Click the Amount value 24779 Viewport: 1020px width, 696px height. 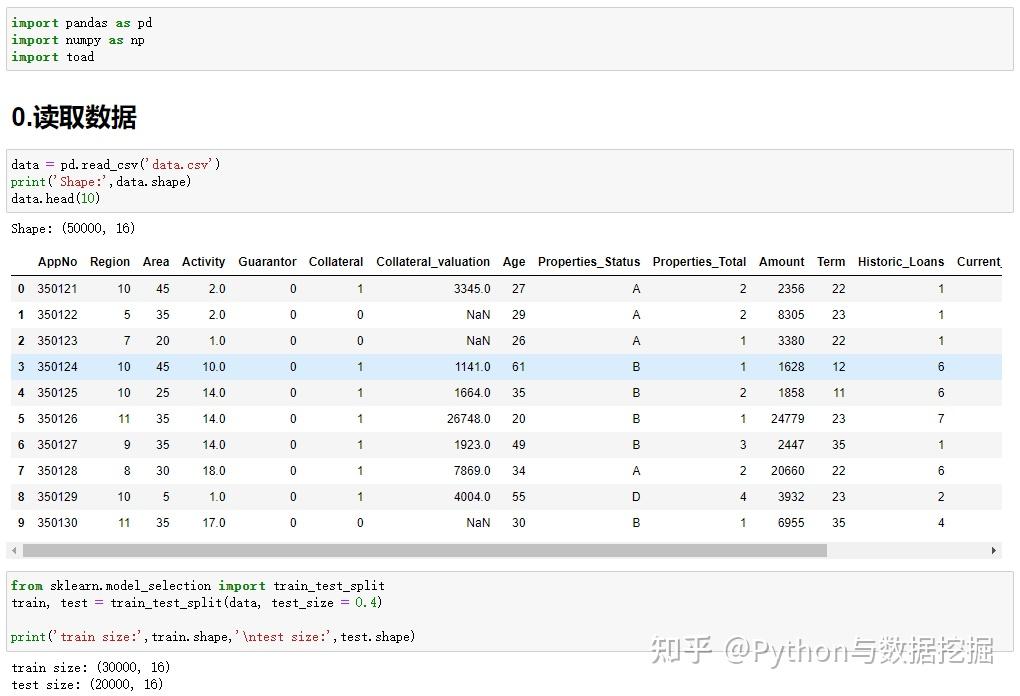(x=787, y=419)
